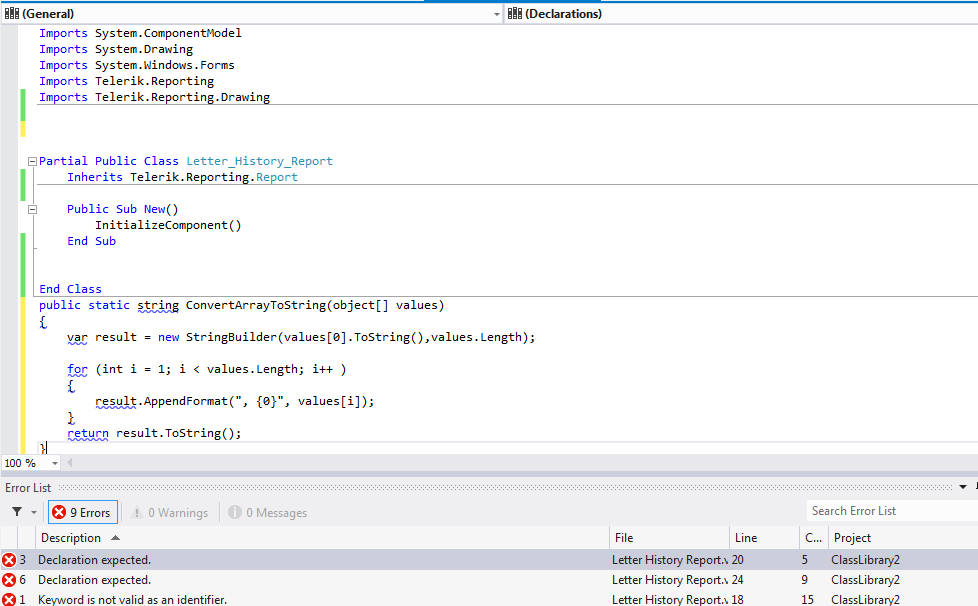
Task: Toggle the 0 Warnings filter
Action: [x=169, y=512]
